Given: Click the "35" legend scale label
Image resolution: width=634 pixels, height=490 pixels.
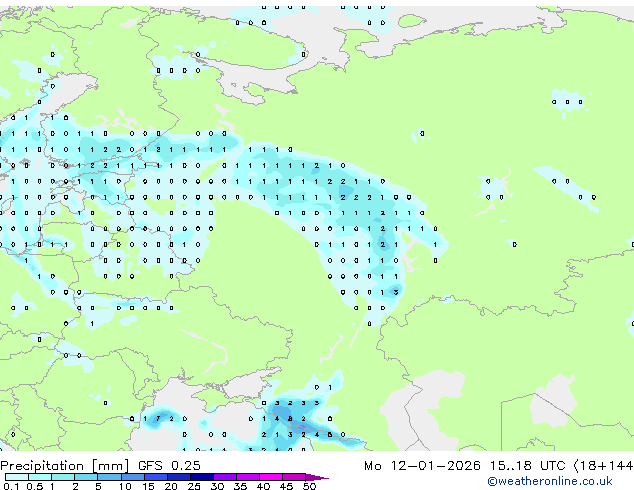Looking at the screenshot, I should [241, 486].
